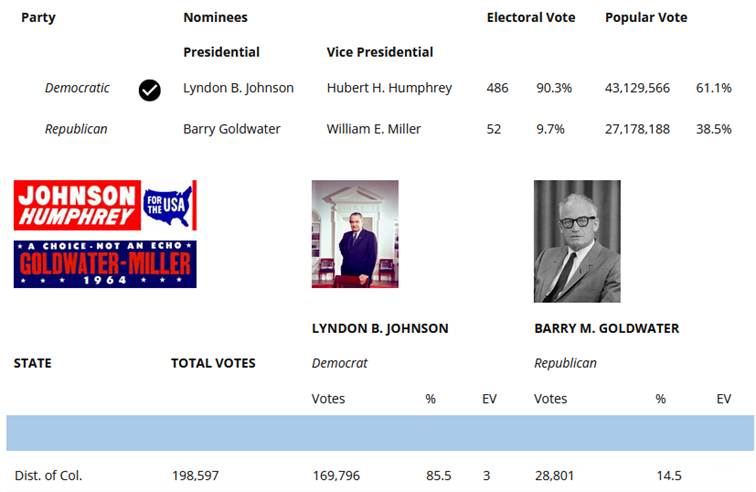756x492 pixels.
Task: Click the Goldwater-Miller 1964 campaign banner
Action: pos(105,264)
